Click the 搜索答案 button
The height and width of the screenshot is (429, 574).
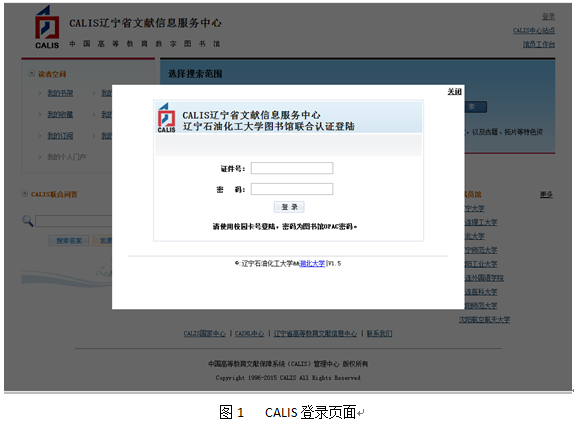tap(69, 241)
